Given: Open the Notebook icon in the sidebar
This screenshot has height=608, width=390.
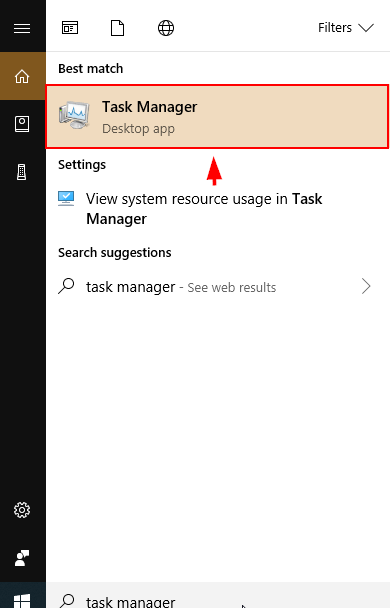Looking at the screenshot, I should coord(22,124).
